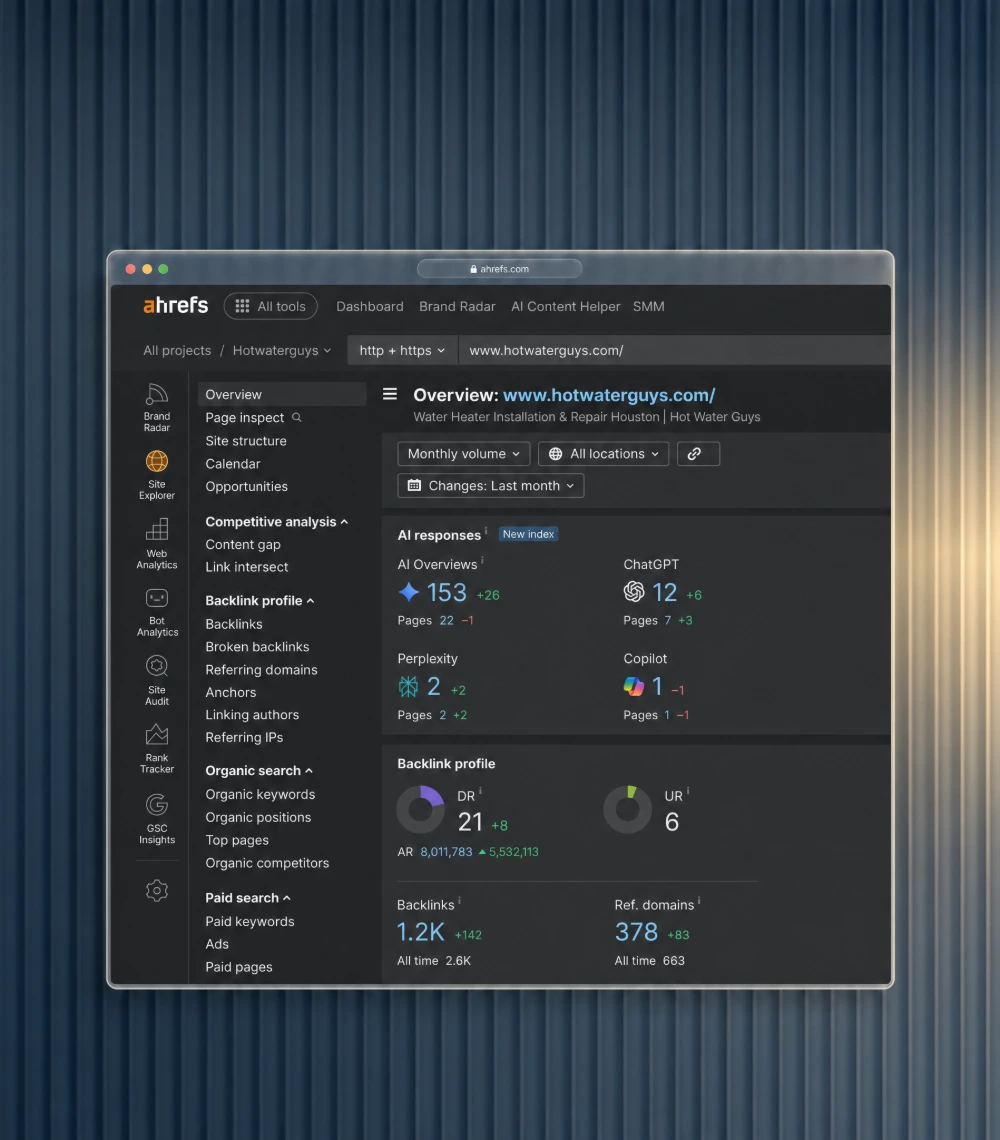The width and height of the screenshot is (1000, 1140).
Task: Open Changes: Last month dropdown
Action: click(x=491, y=486)
